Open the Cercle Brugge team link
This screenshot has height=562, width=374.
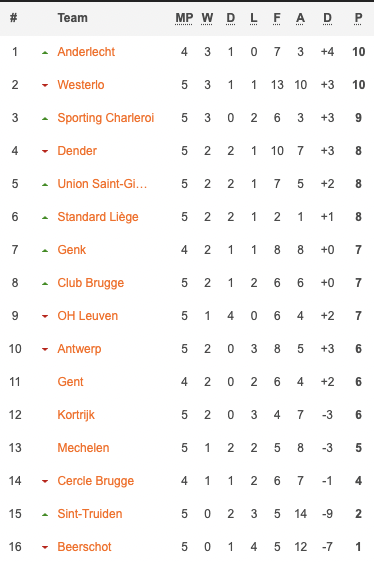click(96, 481)
